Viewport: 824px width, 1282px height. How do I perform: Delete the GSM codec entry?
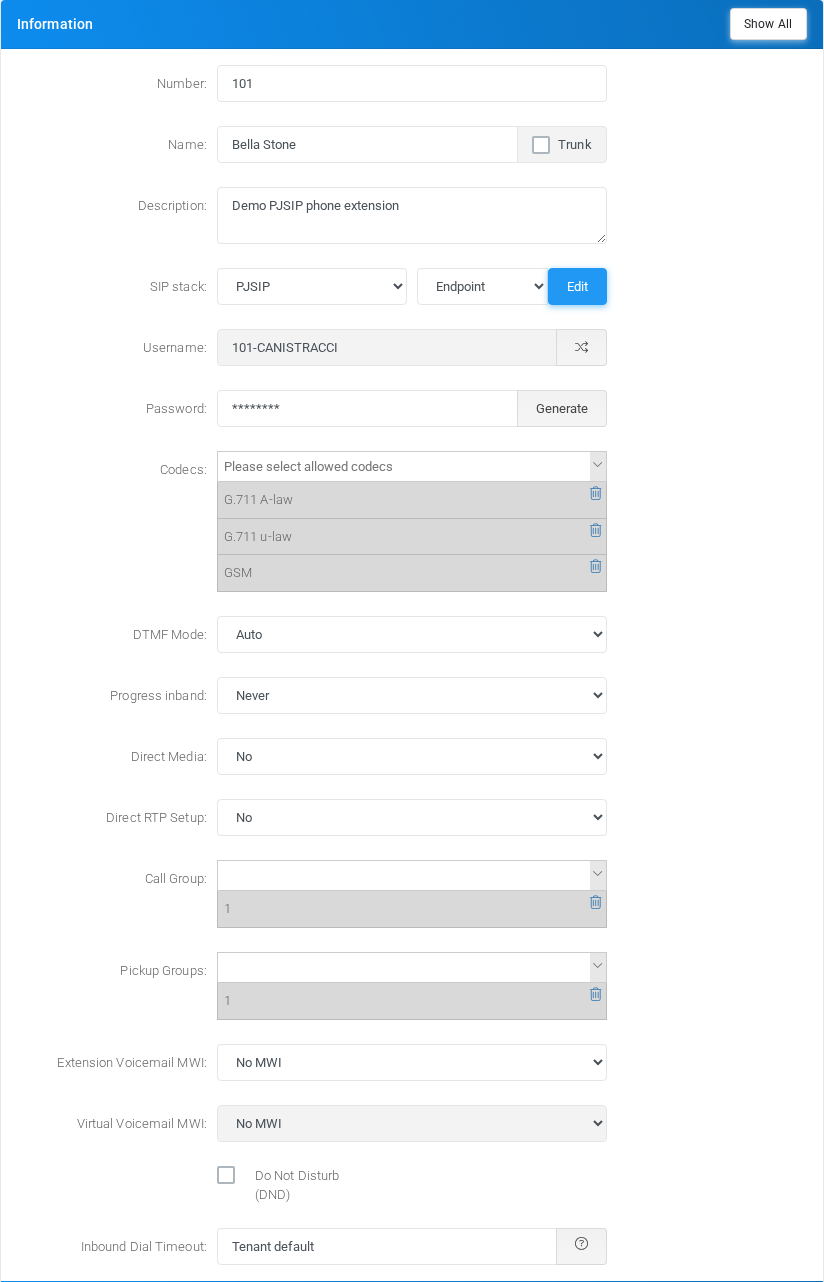pos(596,566)
